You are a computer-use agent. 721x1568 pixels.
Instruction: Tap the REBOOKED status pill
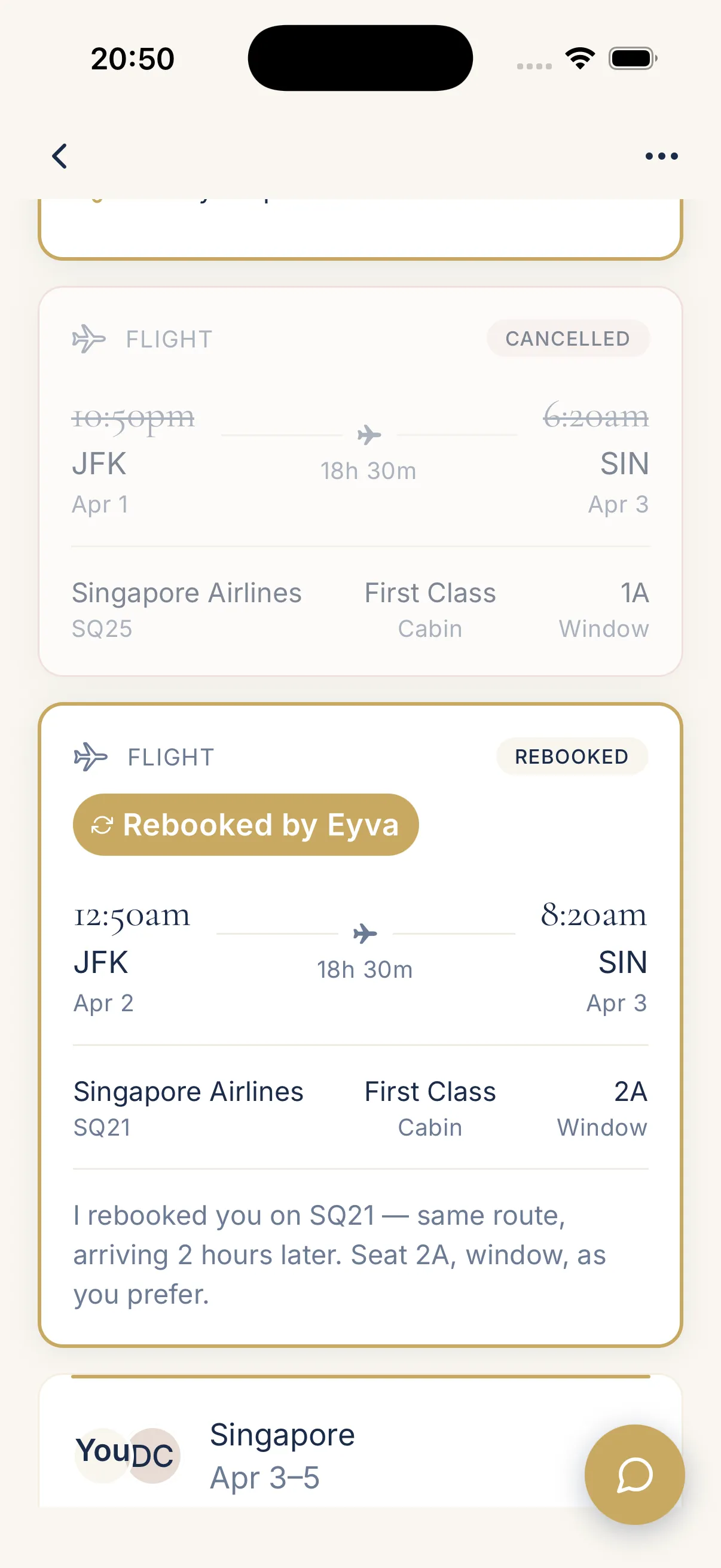[572, 756]
